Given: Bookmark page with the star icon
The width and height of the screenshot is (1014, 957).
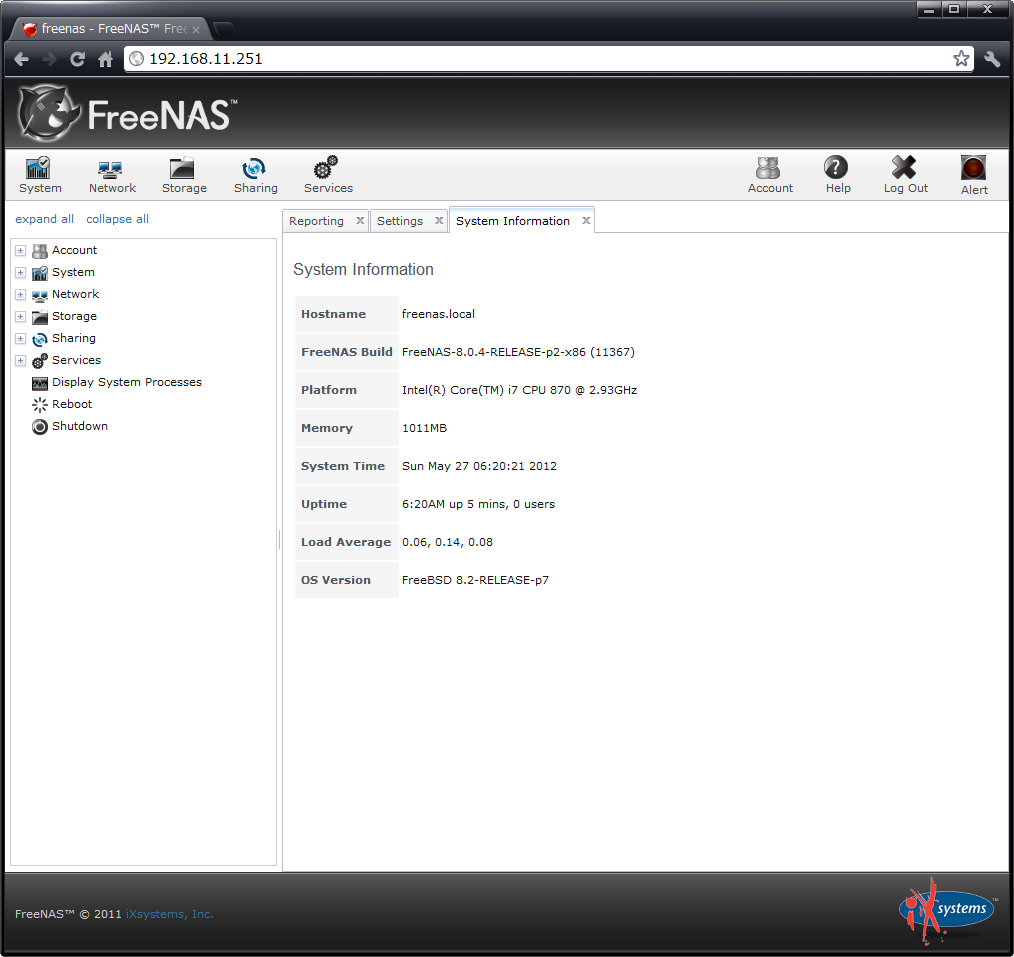Looking at the screenshot, I should (961, 58).
